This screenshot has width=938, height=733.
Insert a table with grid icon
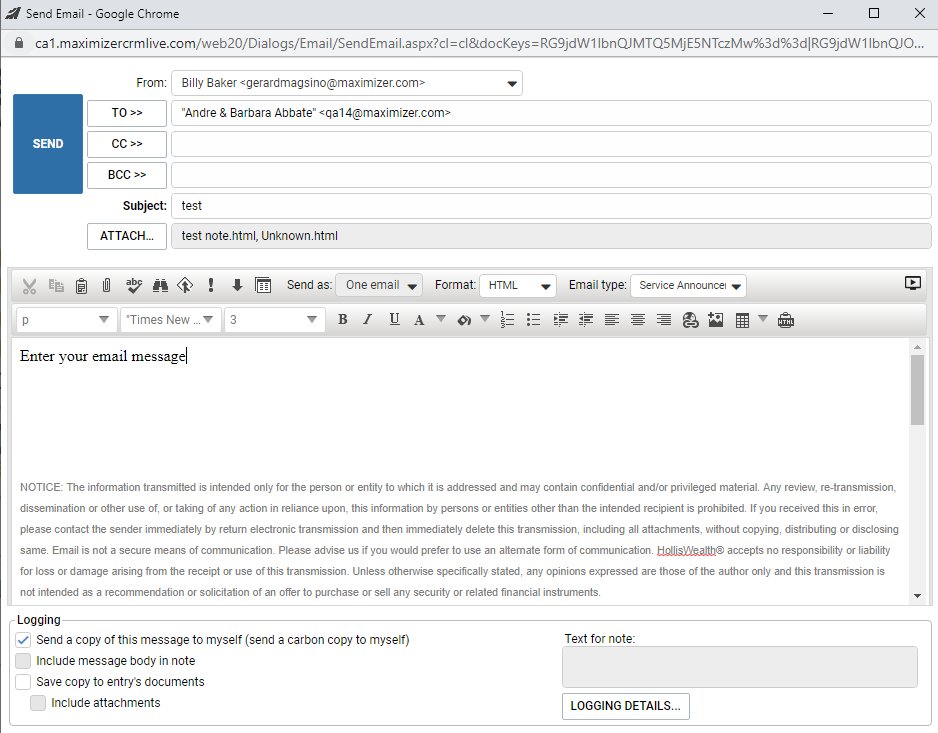click(742, 320)
